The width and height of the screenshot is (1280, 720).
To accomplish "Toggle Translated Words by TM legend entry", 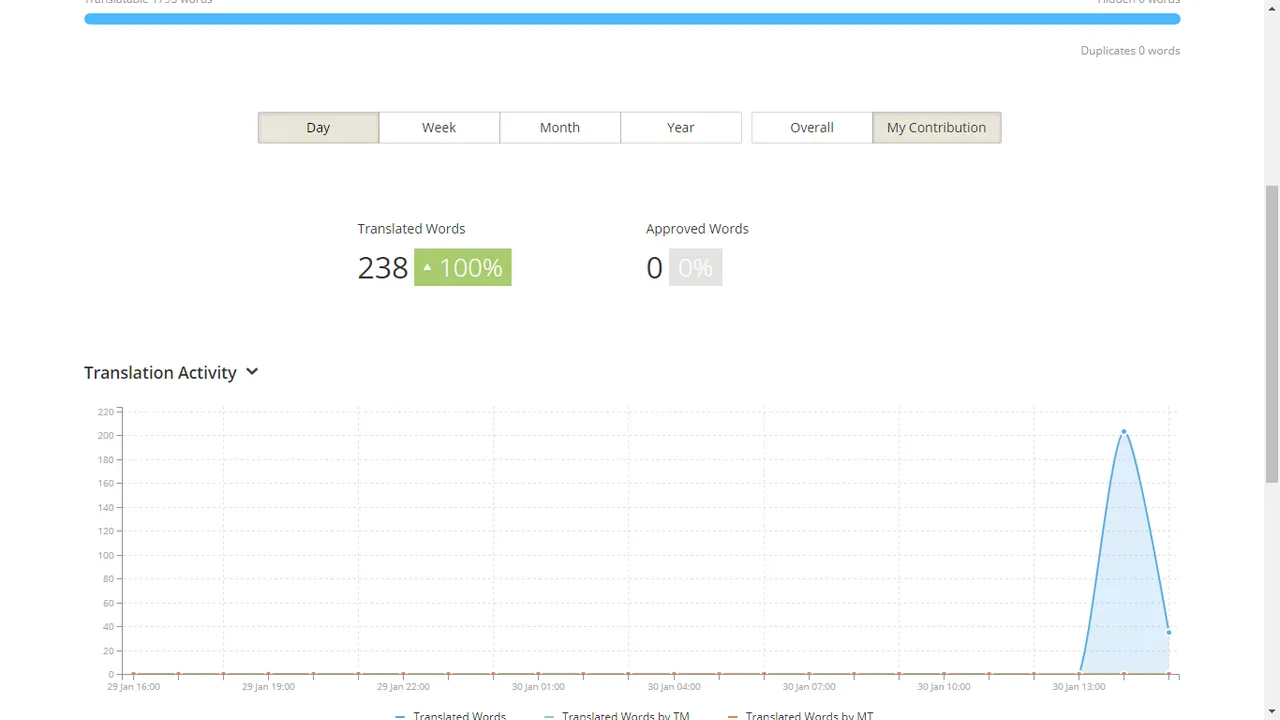I will pos(616,715).
